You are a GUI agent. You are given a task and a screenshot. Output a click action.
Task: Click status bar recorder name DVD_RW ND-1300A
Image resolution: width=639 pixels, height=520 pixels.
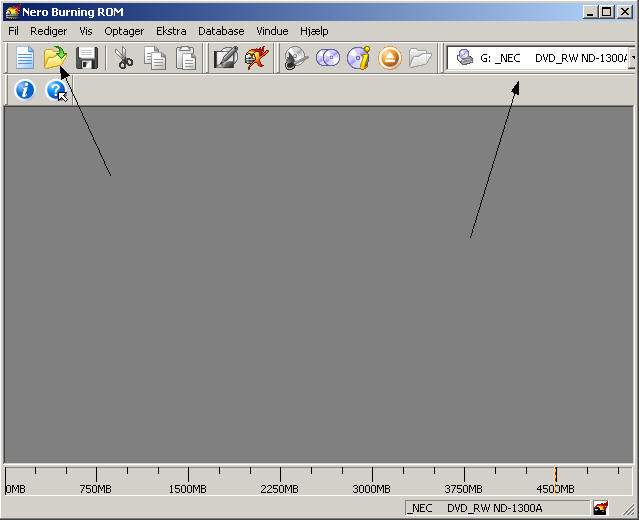[495, 508]
